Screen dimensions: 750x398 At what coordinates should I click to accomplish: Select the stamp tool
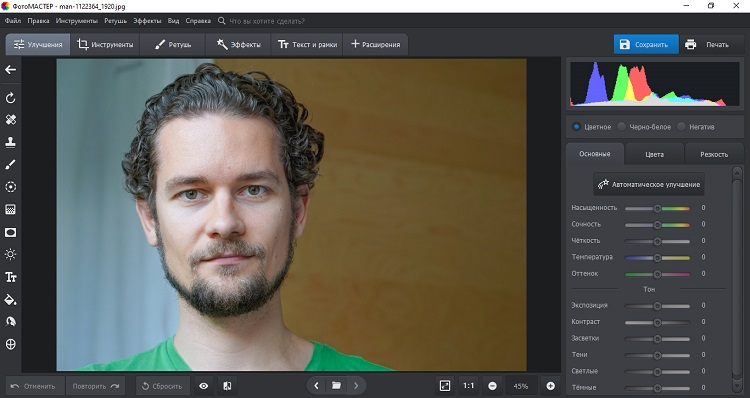11,142
